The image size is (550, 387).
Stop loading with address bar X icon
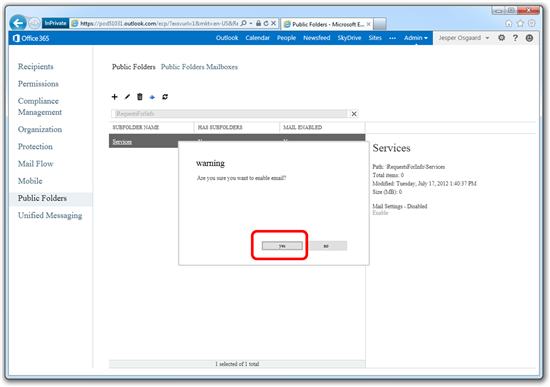[274, 24]
